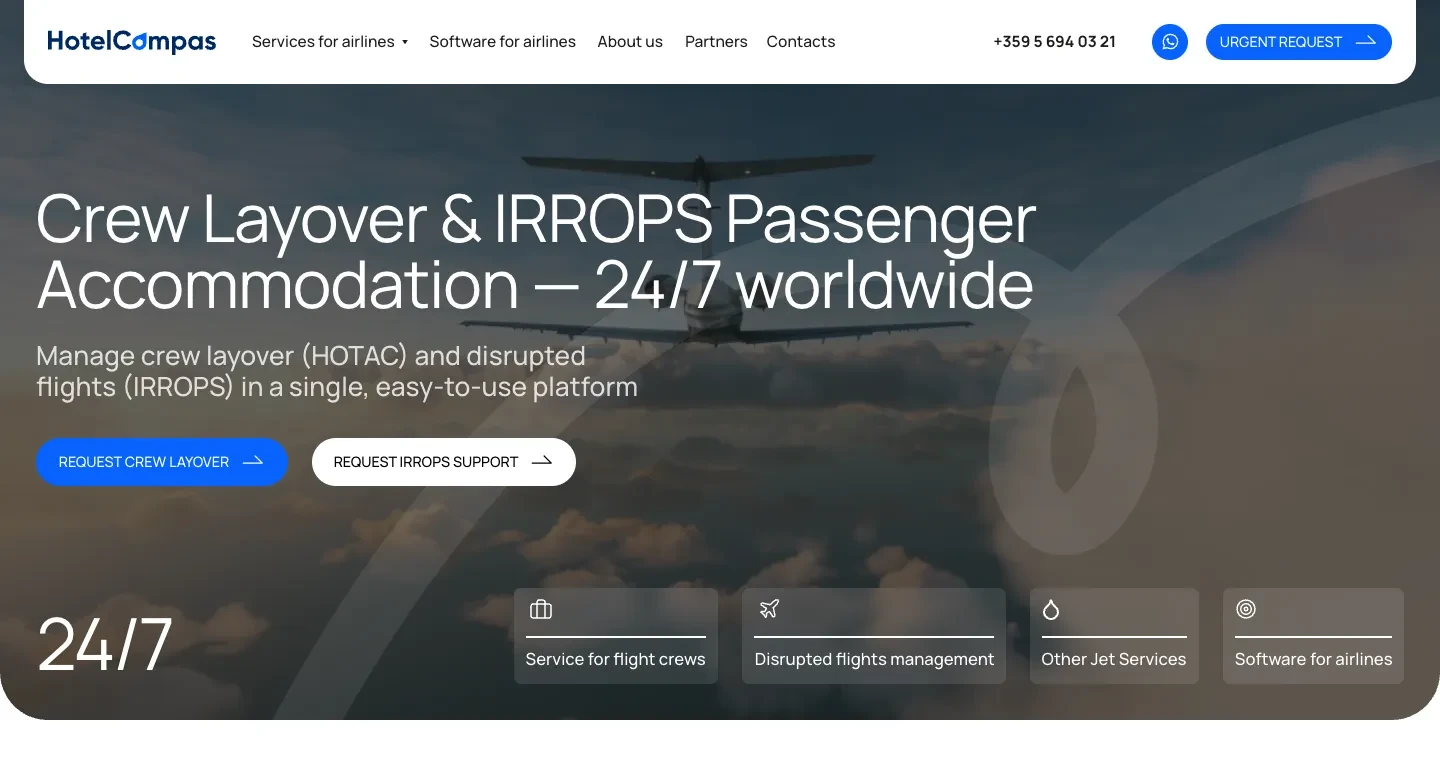Select Other Jet Services card

[x=1114, y=636]
